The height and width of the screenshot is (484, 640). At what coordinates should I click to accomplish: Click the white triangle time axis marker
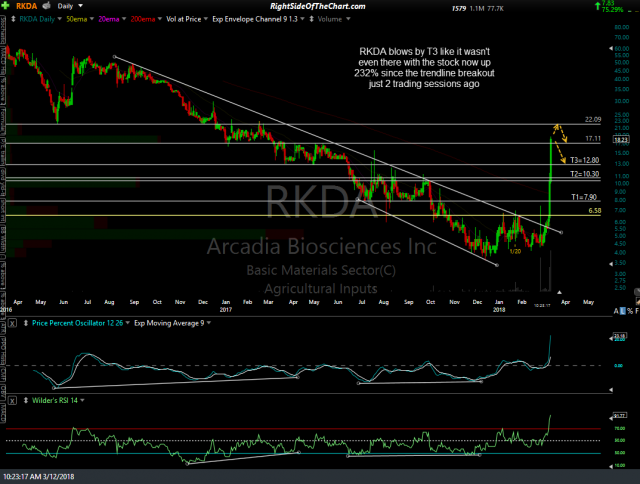(x=559, y=292)
